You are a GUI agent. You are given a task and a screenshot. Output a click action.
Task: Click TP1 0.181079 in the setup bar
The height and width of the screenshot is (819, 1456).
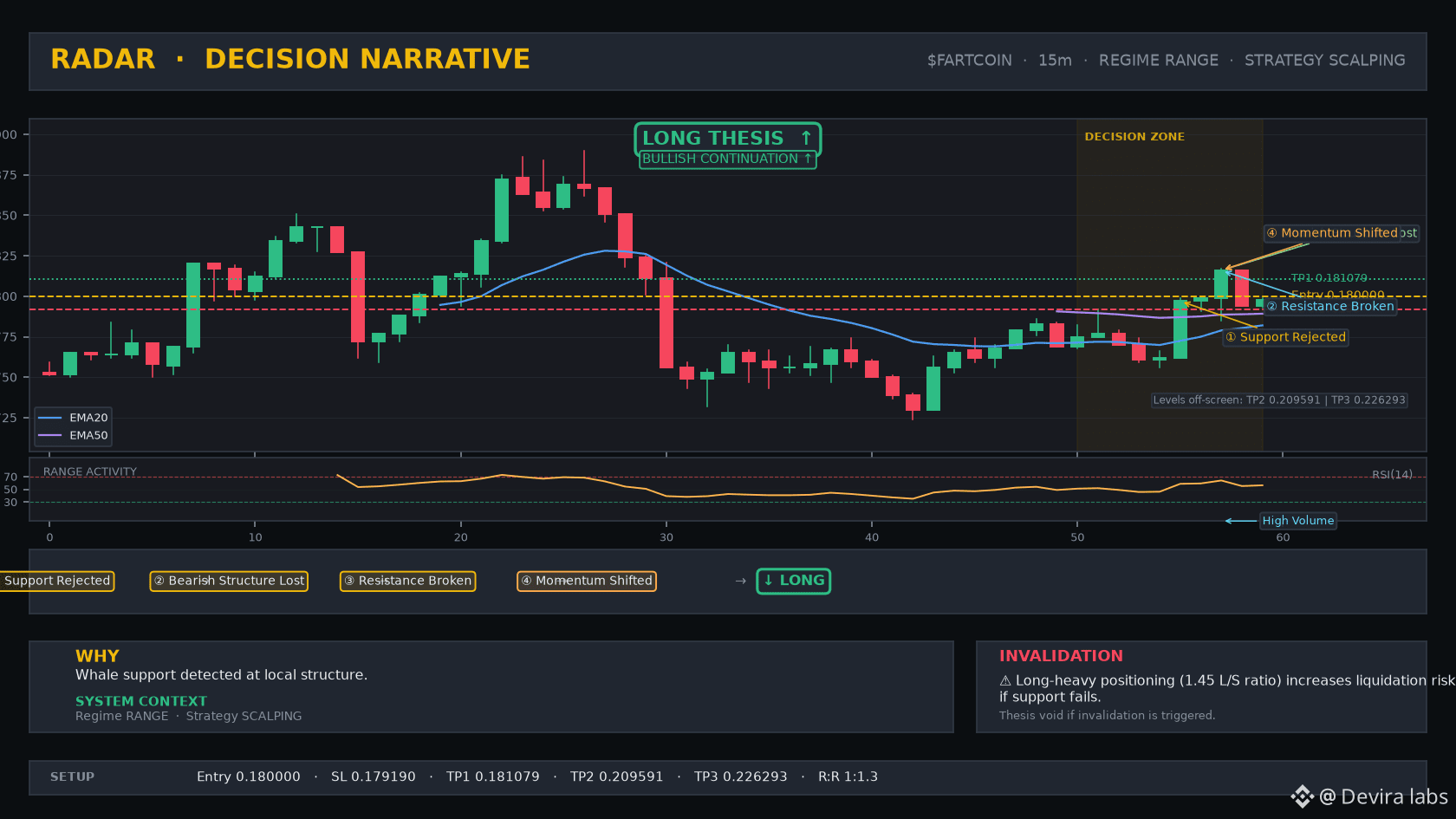(493, 777)
